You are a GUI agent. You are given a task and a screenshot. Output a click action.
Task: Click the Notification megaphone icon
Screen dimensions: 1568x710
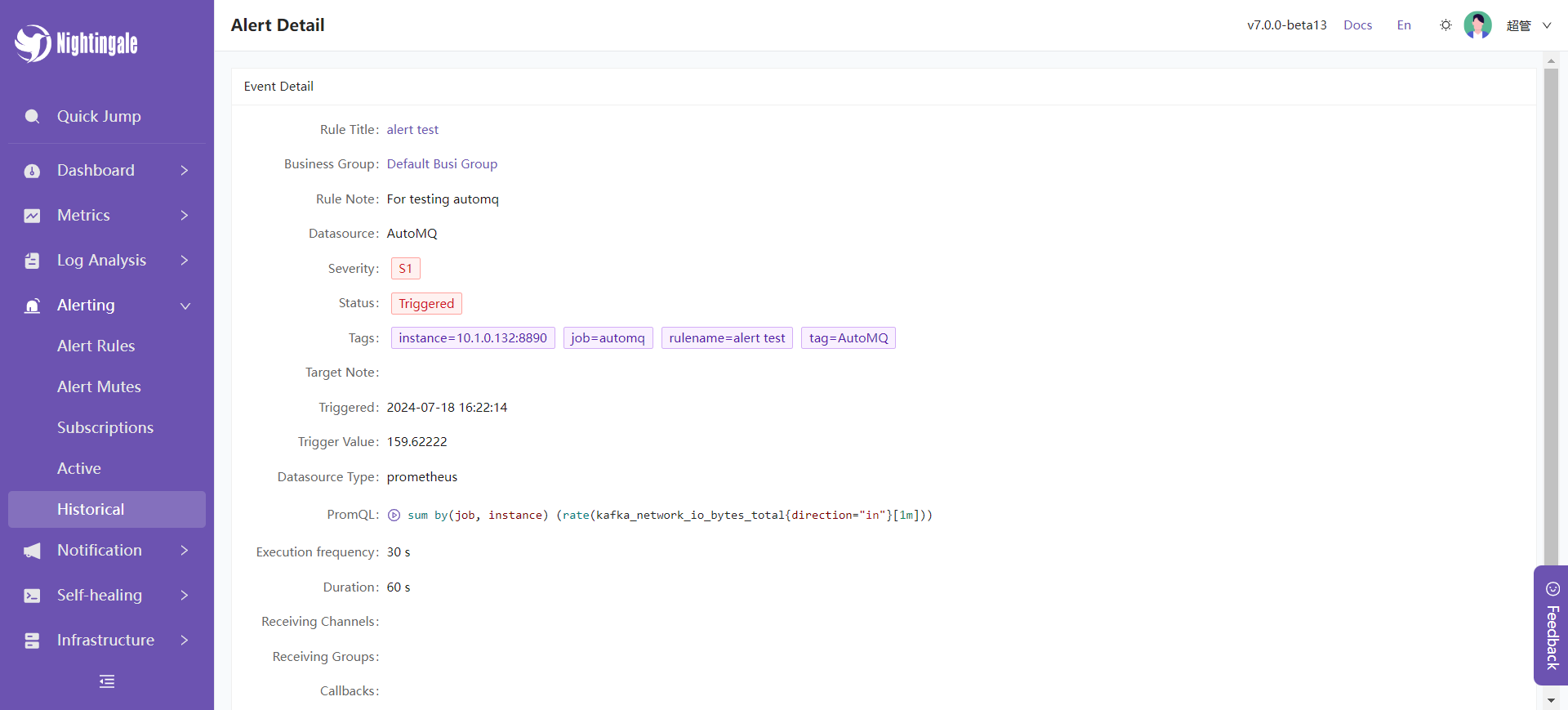(32, 551)
